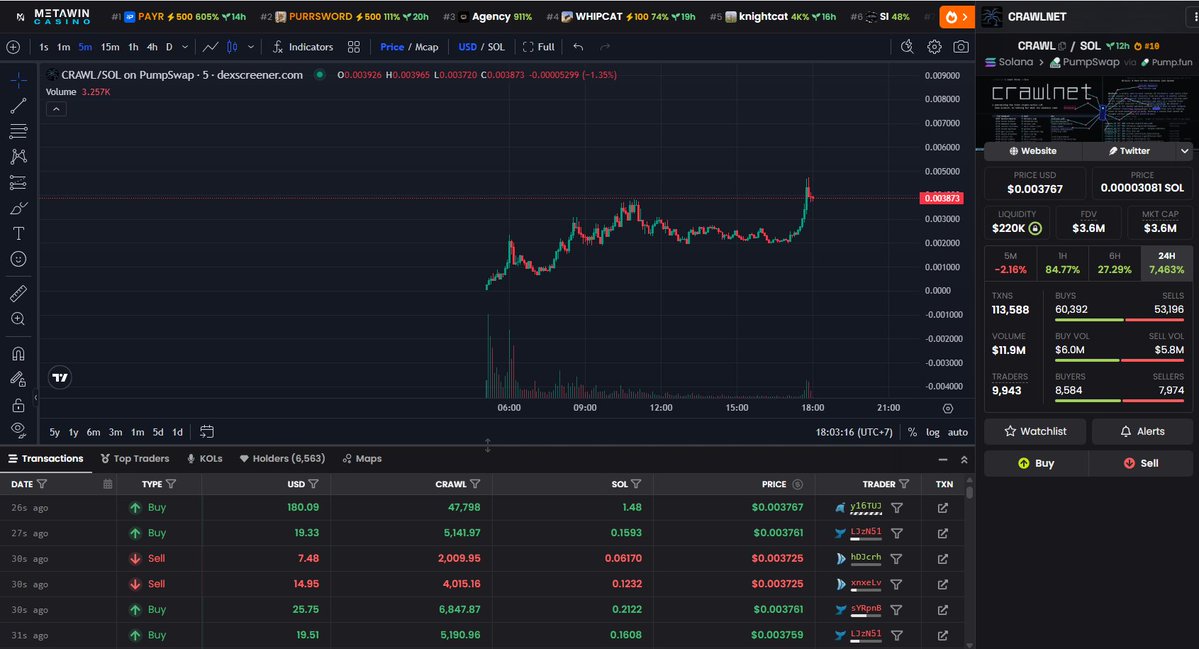Switch chart interval to 15m
Screen dimensions: 1199x649
110,47
